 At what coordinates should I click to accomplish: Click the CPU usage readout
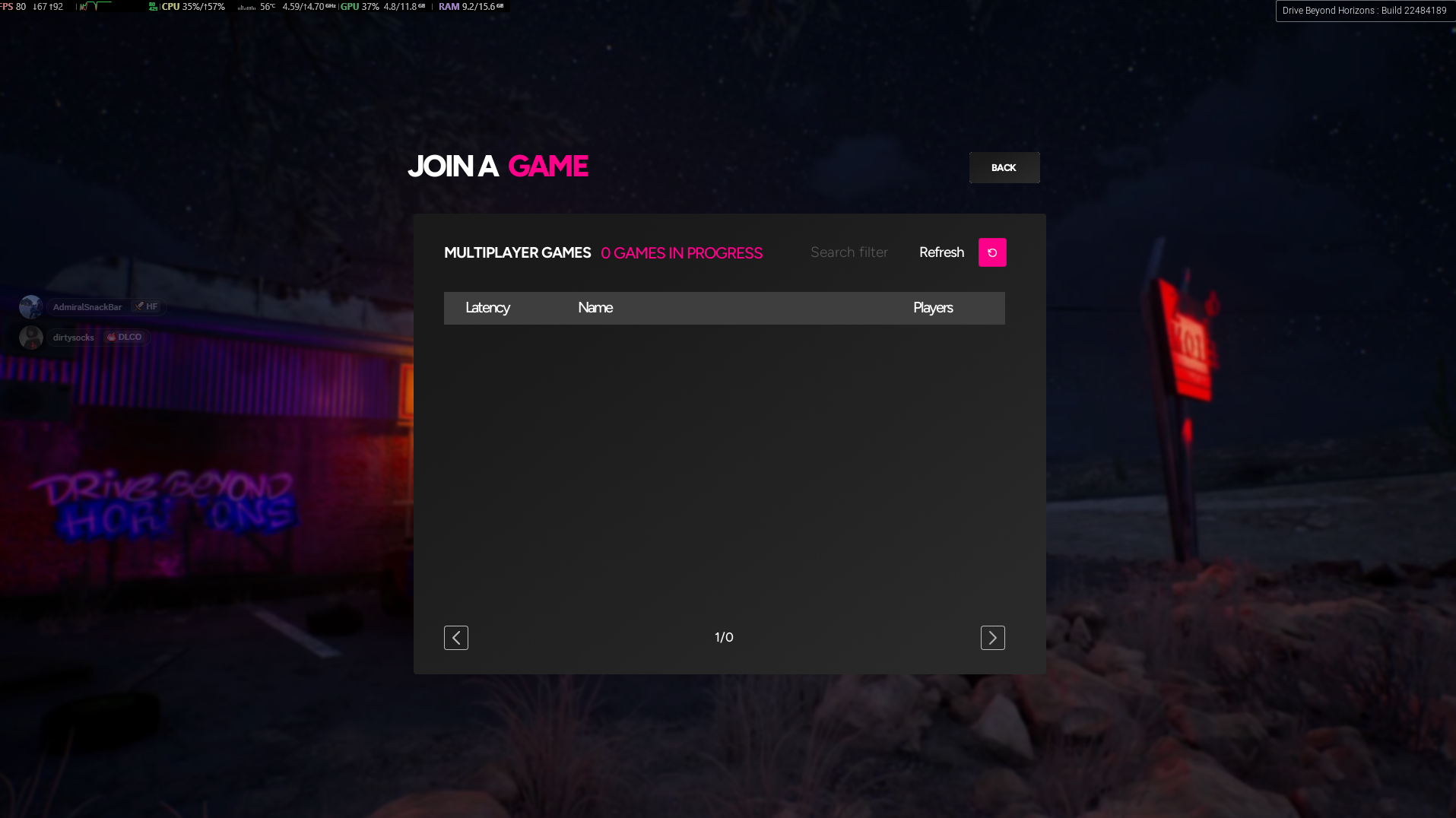193,7
